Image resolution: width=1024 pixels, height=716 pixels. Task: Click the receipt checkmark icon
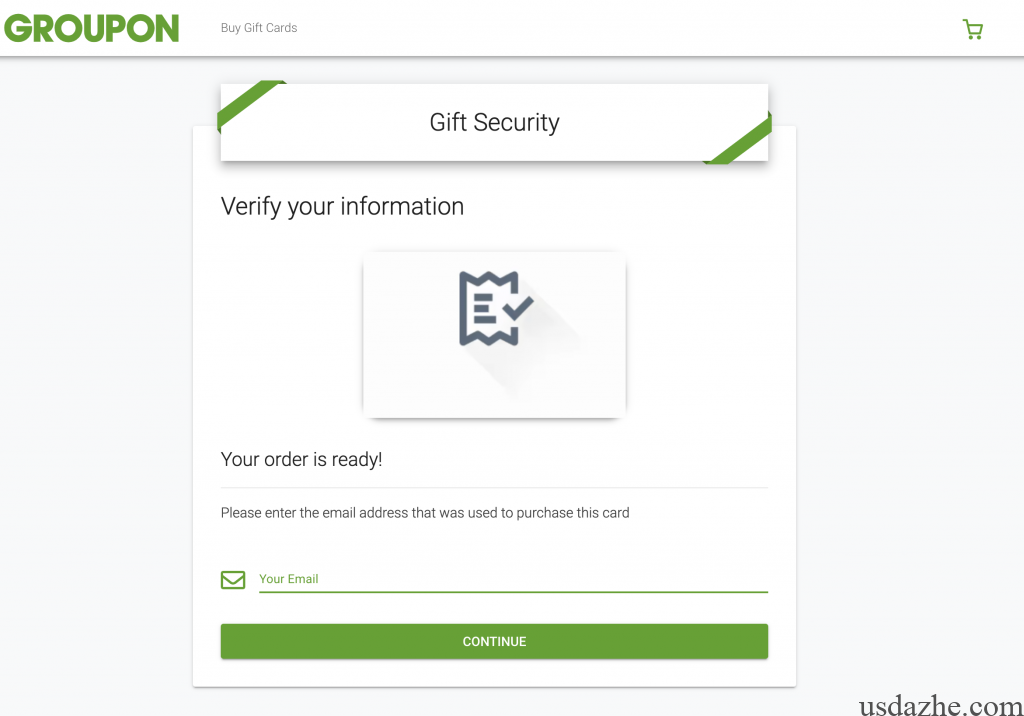pos(495,309)
